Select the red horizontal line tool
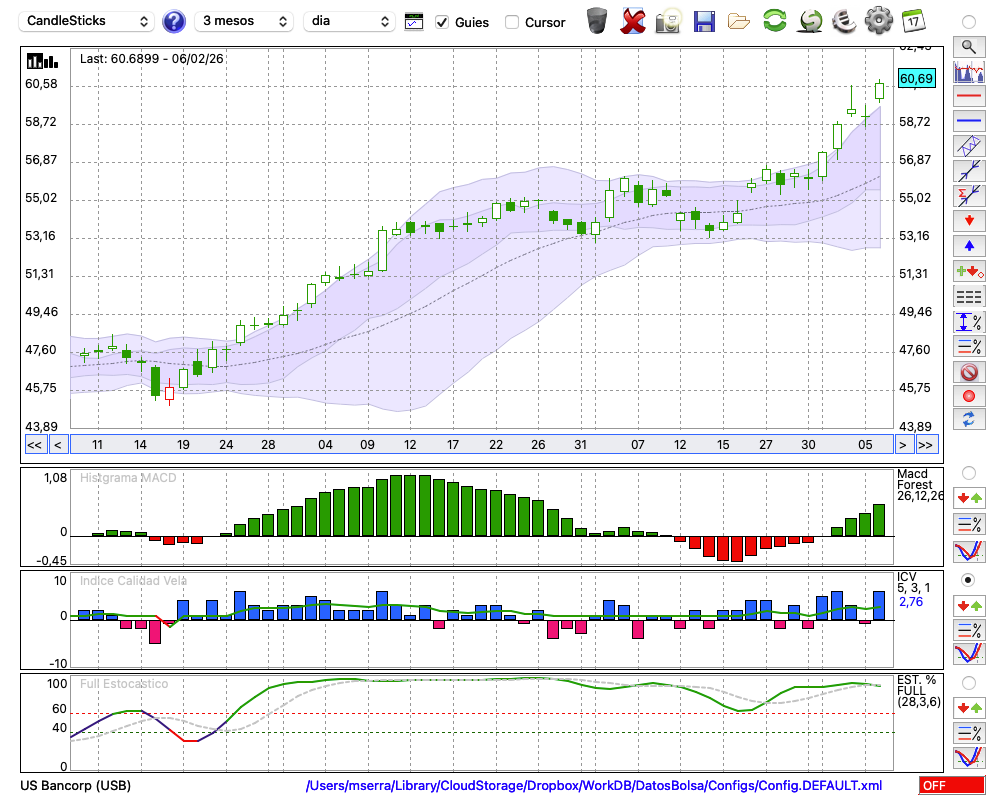 pos(968,97)
